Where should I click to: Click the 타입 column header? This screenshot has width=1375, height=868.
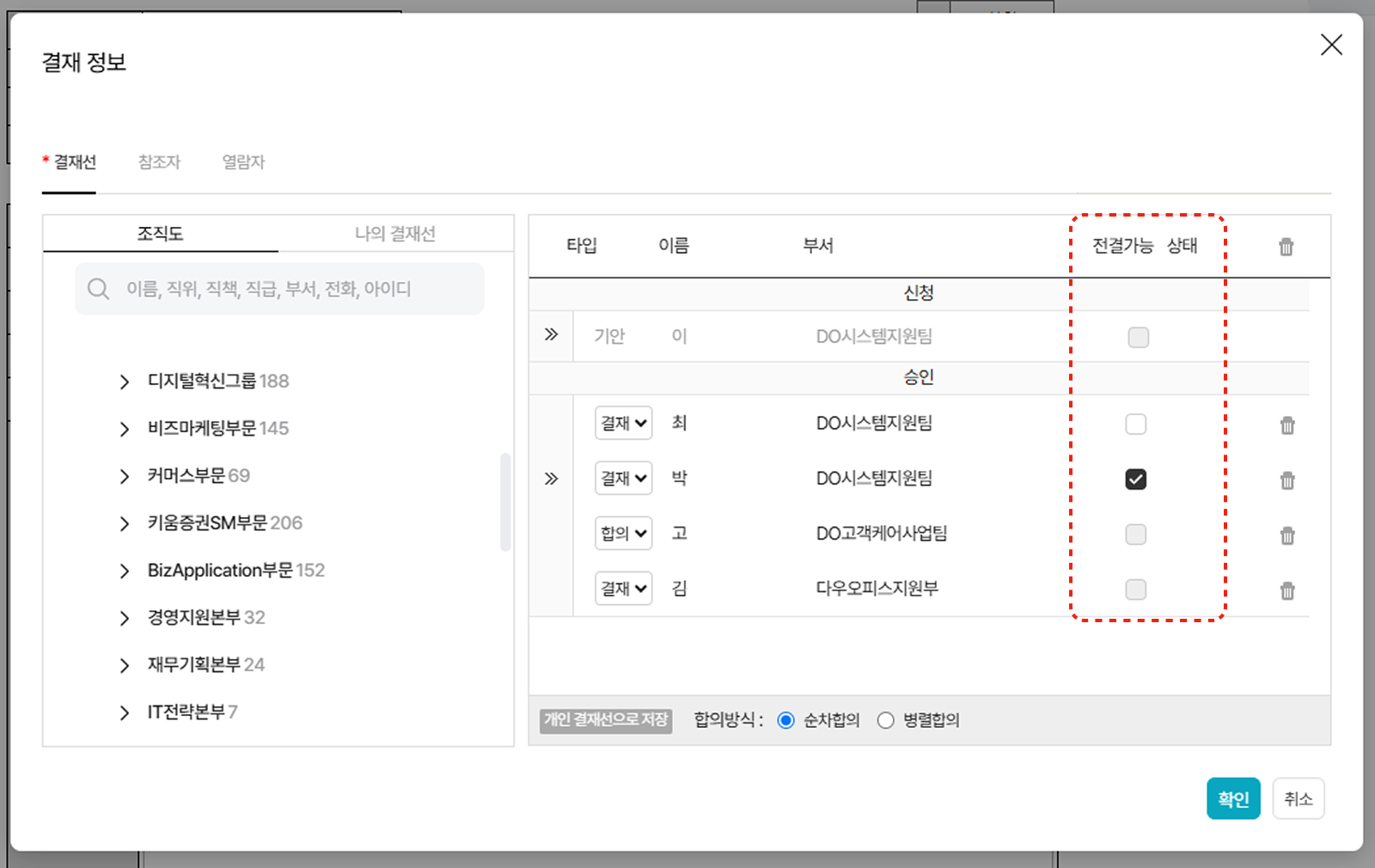coord(582,246)
